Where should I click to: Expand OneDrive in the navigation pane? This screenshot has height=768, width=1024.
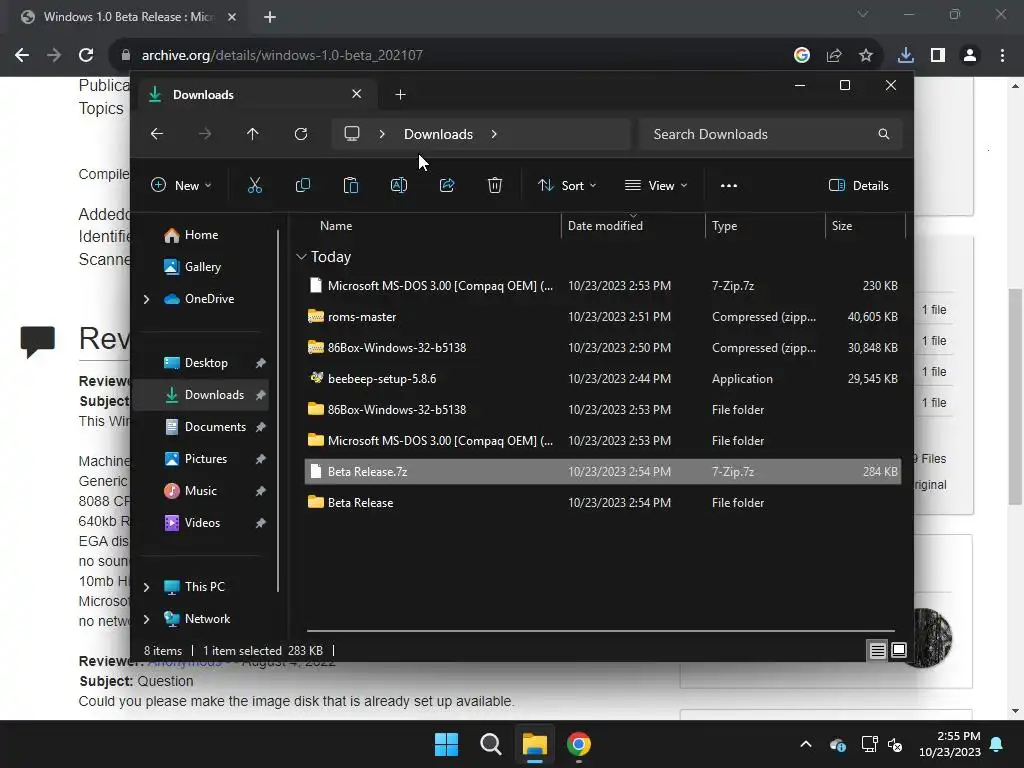[146, 299]
